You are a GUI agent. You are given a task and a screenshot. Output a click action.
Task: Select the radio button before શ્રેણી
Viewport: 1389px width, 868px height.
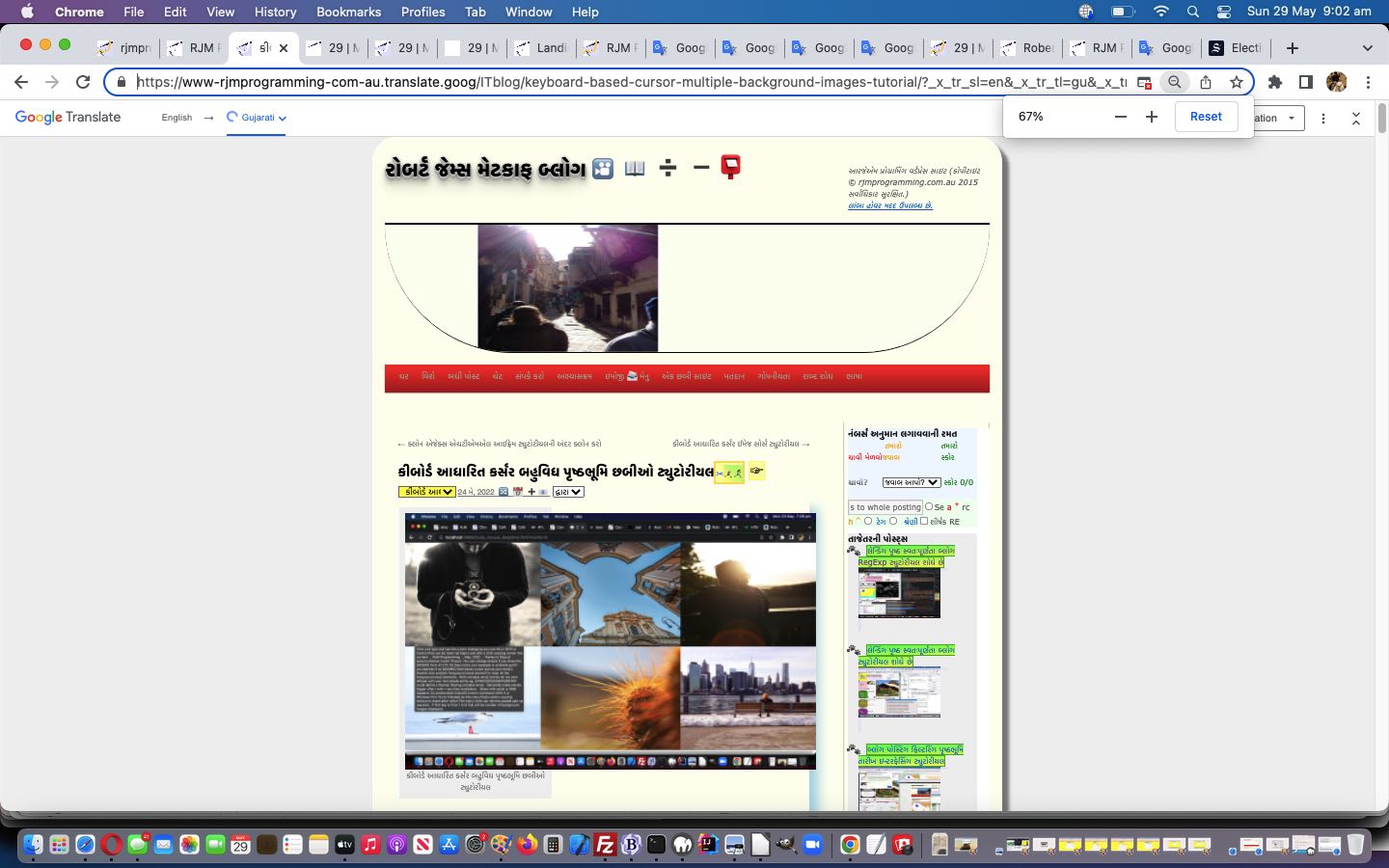tap(893, 521)
